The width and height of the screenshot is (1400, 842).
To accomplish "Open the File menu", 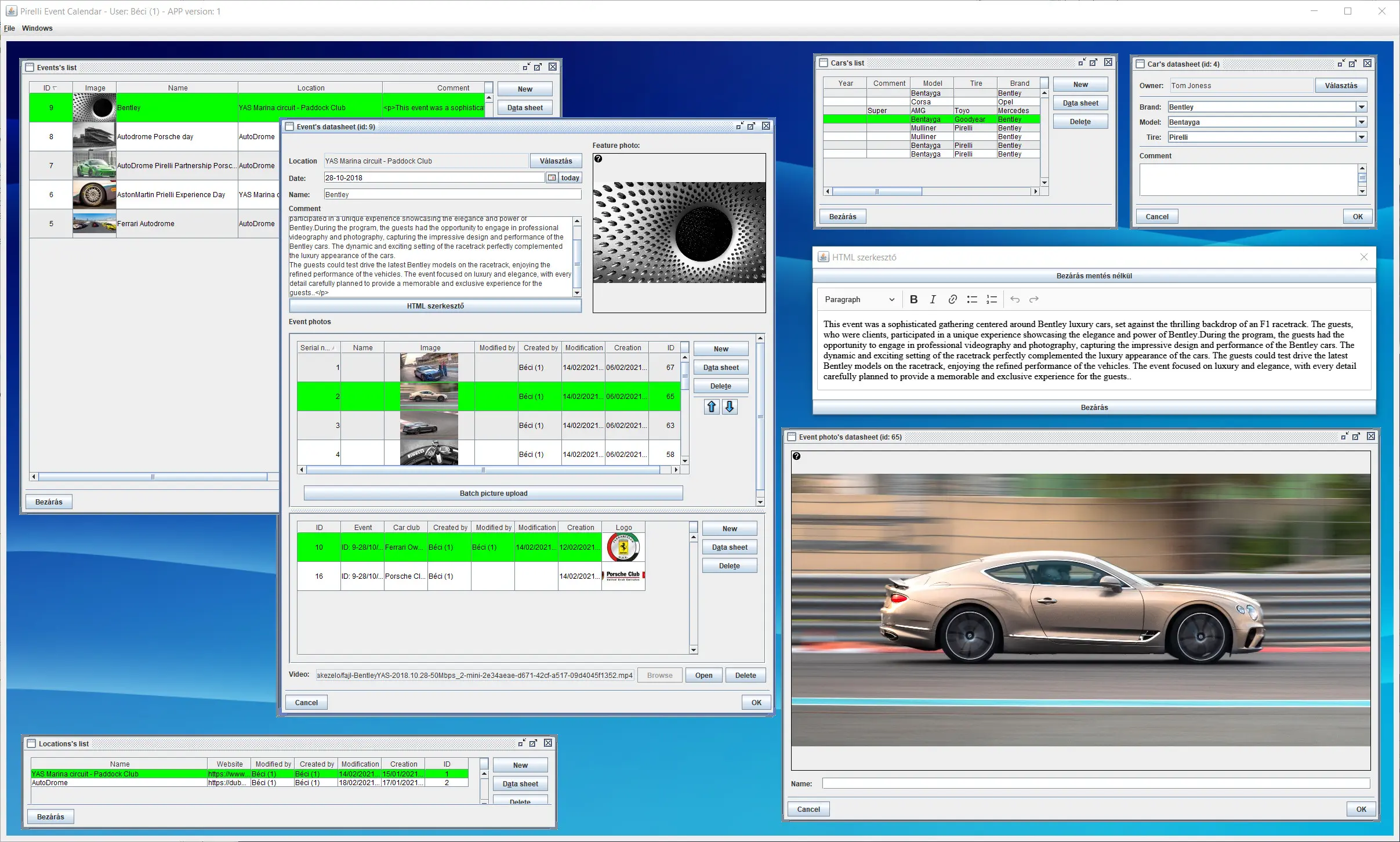I will coord(9,28).
